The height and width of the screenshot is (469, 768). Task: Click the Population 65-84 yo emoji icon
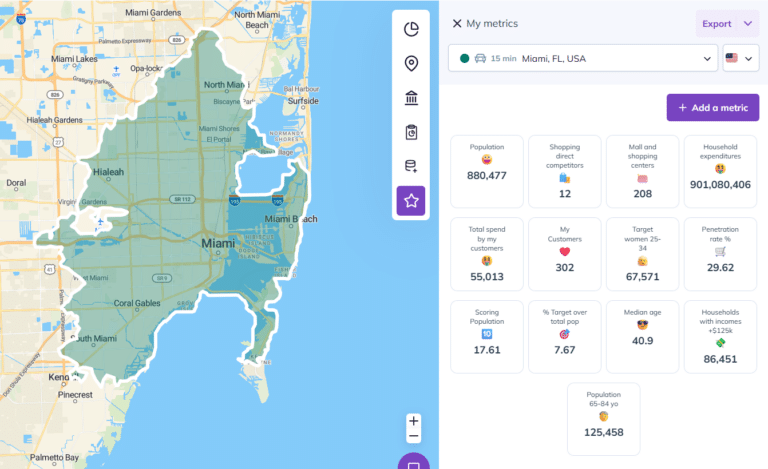603,416
